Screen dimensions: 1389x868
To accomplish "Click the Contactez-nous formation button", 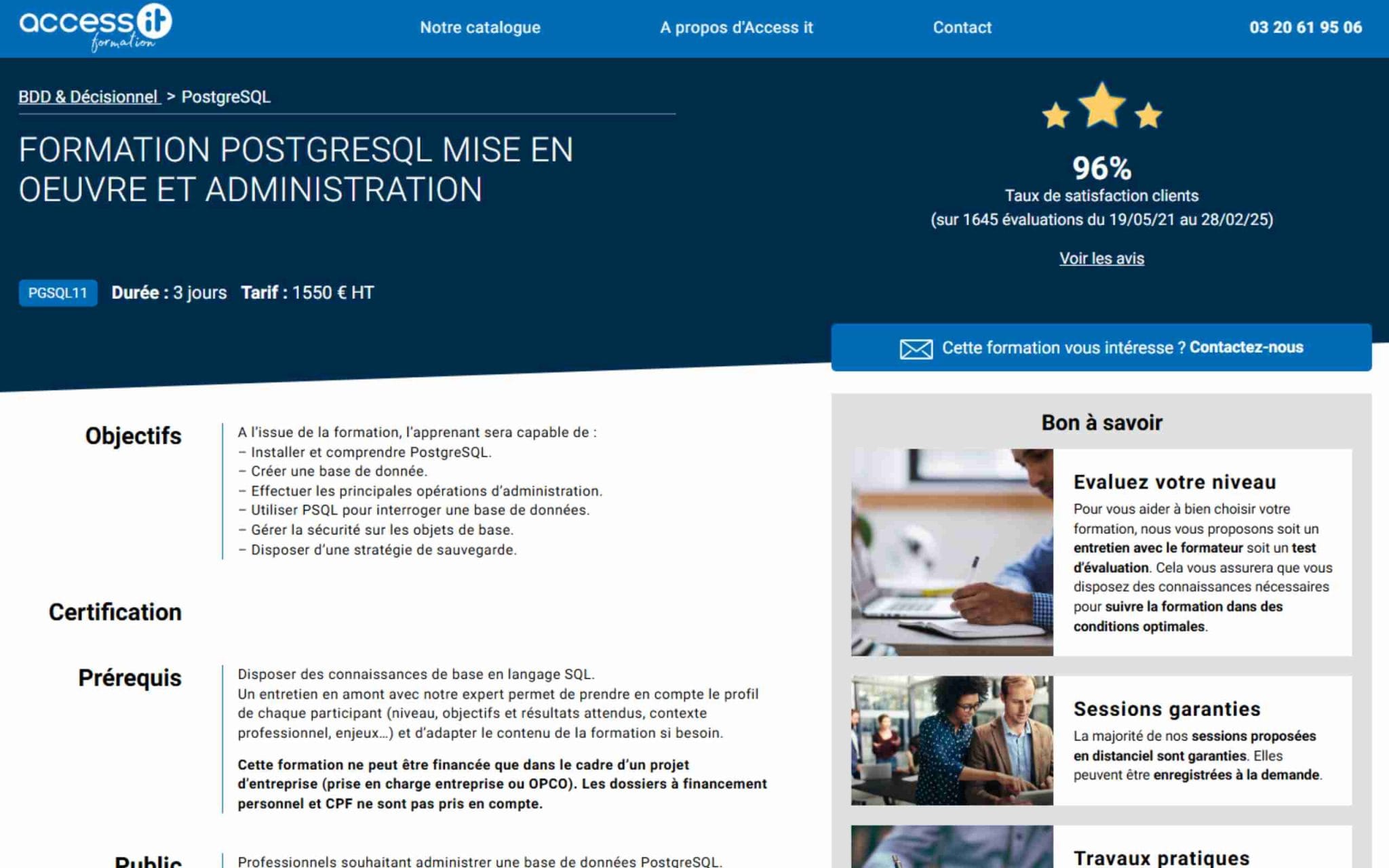I will [1101, 347].
